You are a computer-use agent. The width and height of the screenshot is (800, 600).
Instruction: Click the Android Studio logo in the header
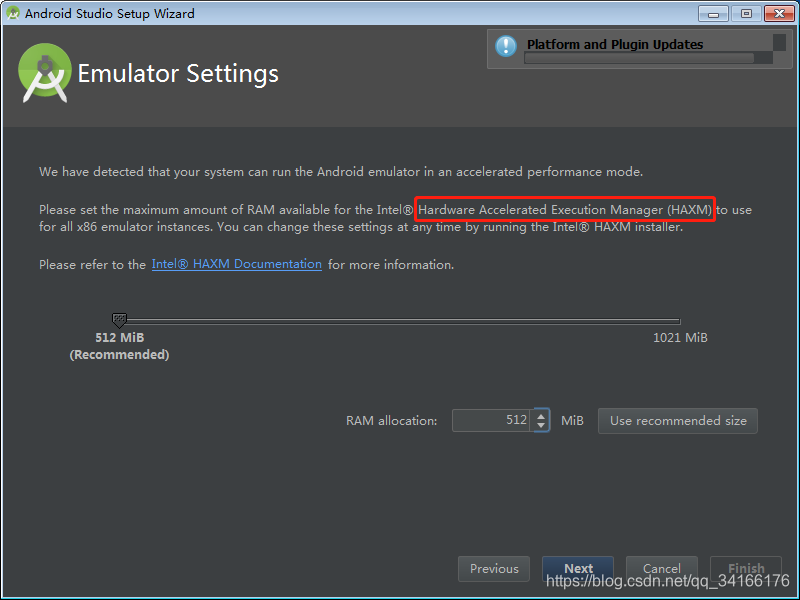point(44,72)
